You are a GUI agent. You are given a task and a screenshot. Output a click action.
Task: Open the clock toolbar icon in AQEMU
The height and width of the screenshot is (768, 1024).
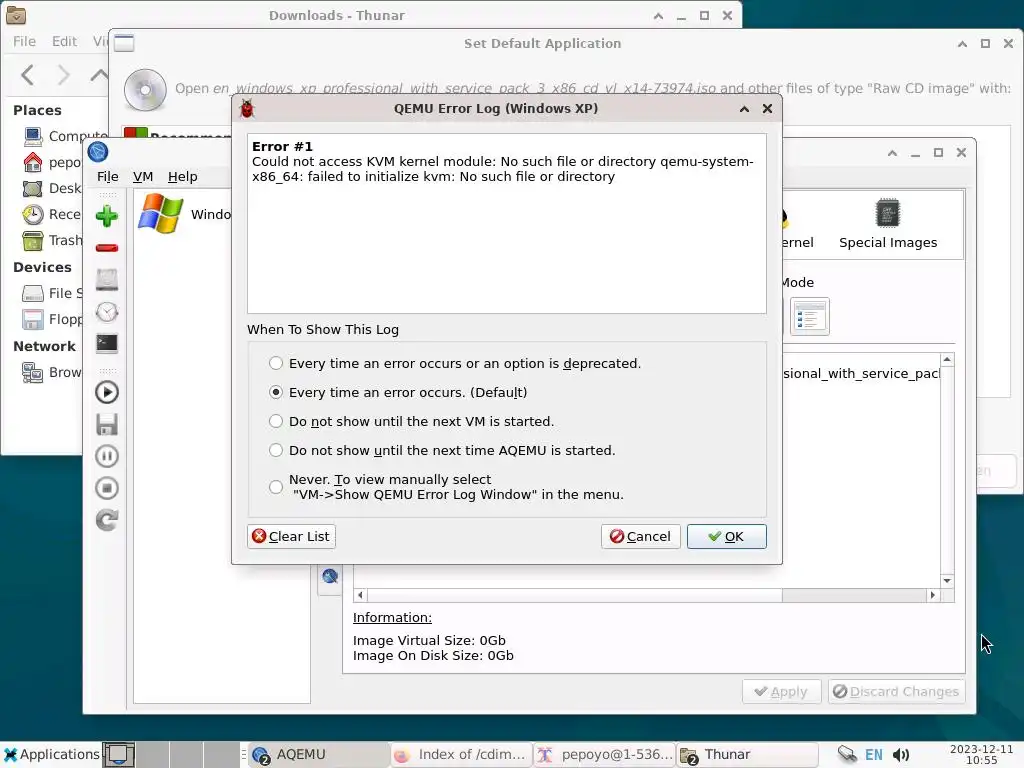(x=106, y=312)
